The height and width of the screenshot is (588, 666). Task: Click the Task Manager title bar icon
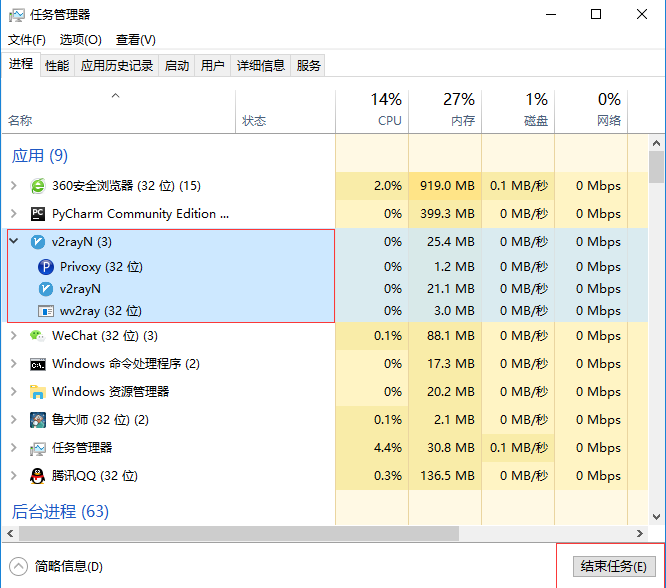[x=17, y=15]
